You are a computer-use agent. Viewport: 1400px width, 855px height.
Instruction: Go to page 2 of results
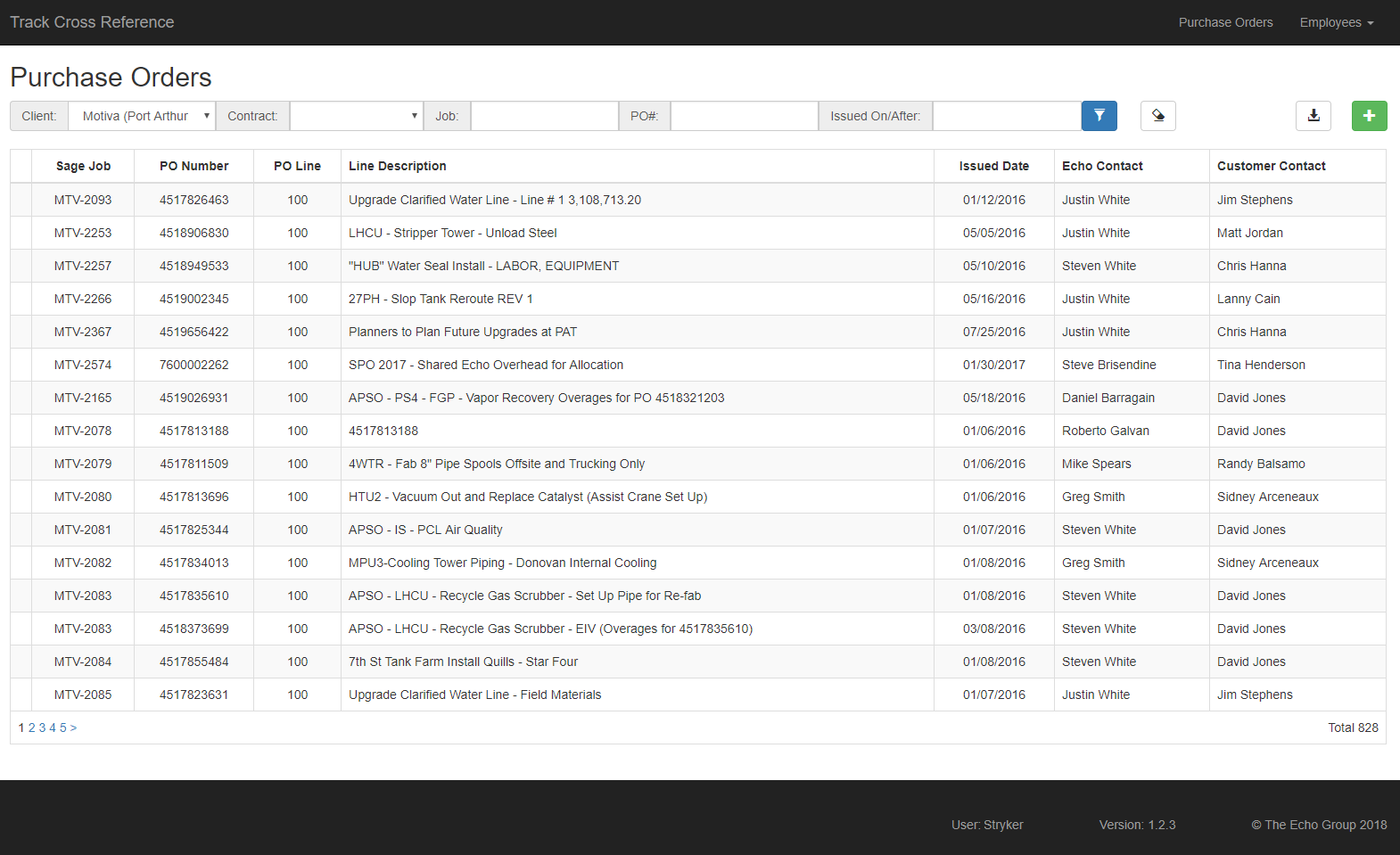pyautogui.click(x=31, y=728)
